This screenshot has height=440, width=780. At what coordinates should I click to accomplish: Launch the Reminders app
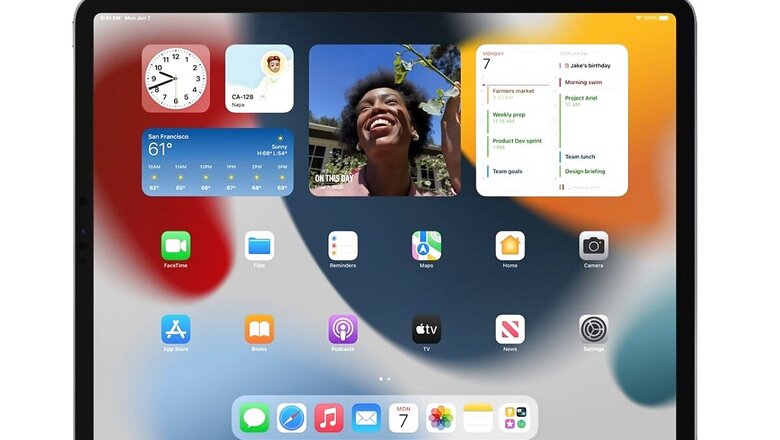coord(343,246)
